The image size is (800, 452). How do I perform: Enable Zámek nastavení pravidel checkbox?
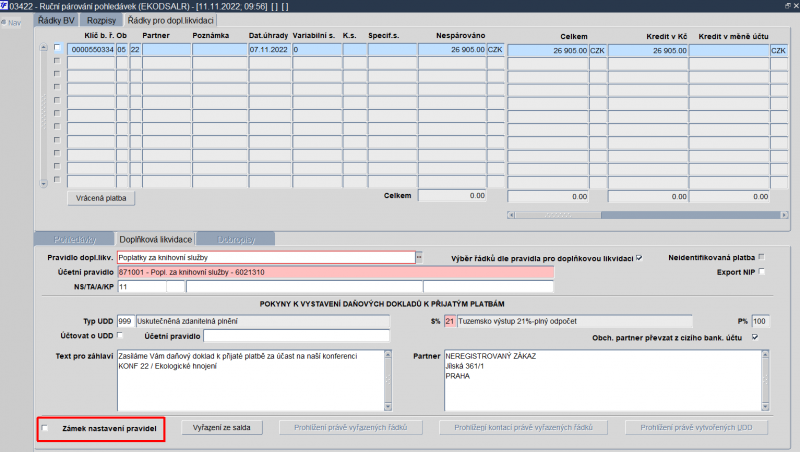(45, 428)
